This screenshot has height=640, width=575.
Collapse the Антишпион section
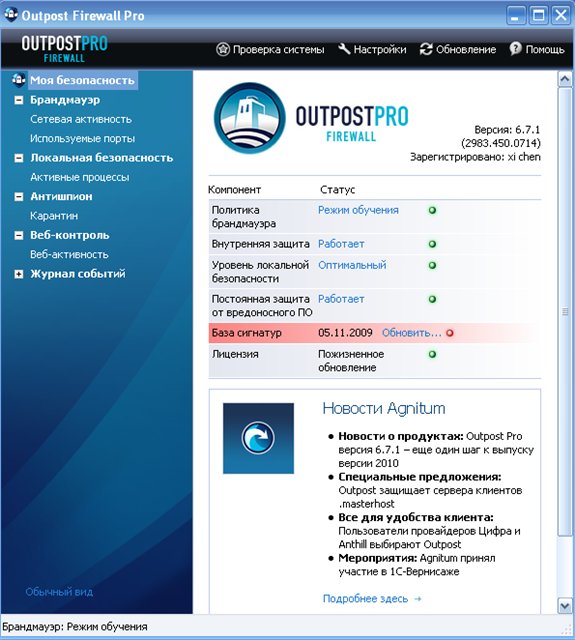click(19, 197)
